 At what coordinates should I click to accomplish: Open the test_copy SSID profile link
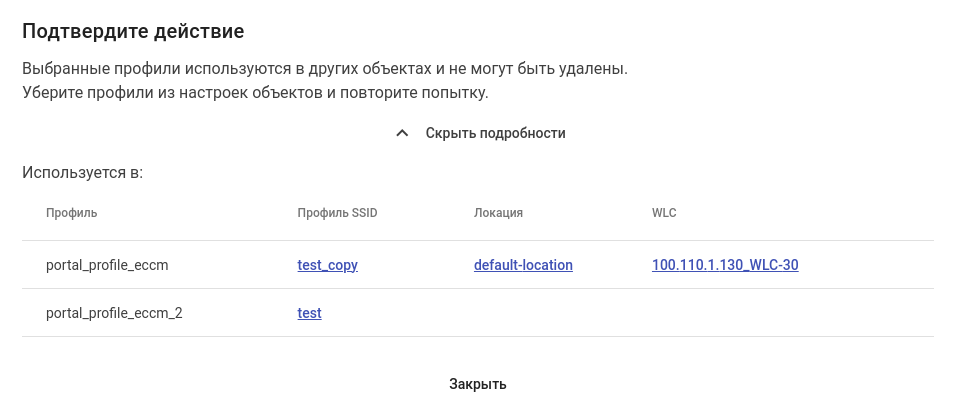click(x=327, y=265)
